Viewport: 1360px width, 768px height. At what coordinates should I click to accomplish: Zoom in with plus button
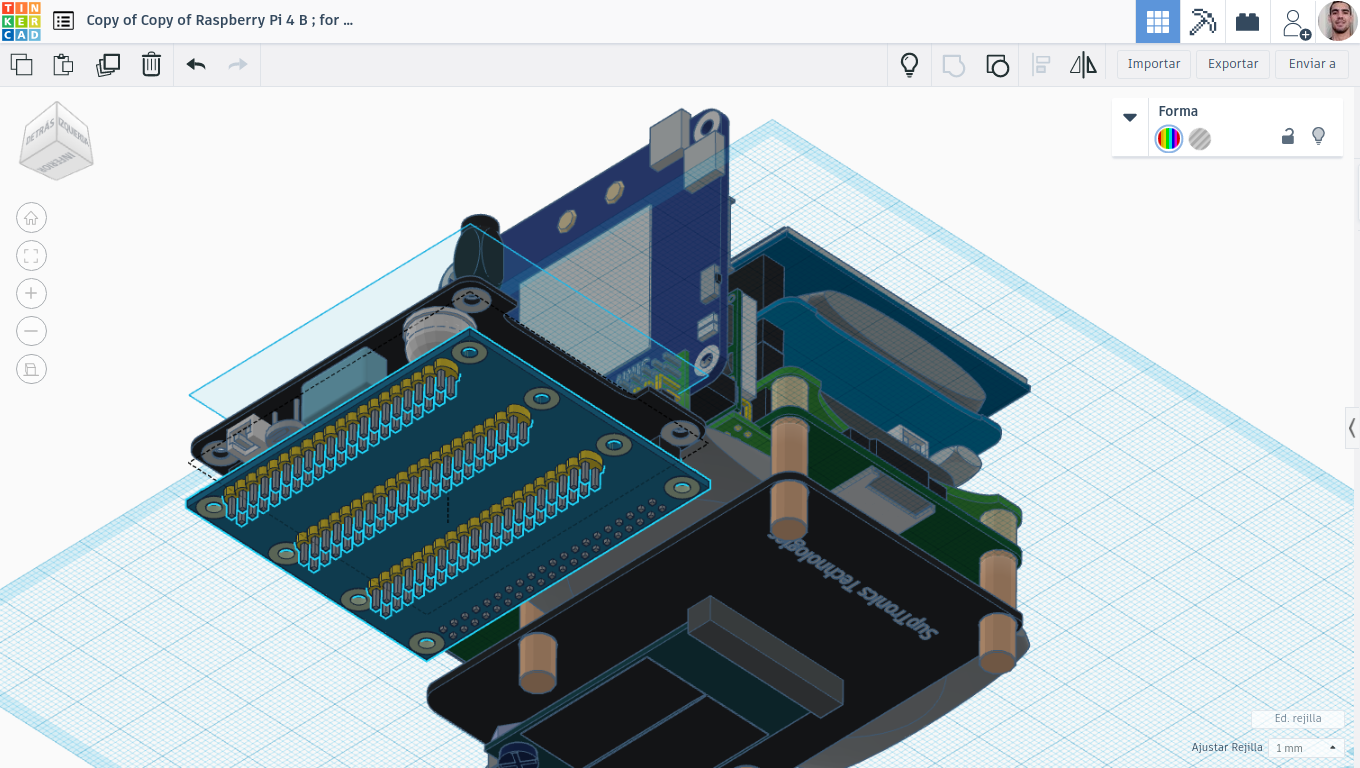[x=31, y=294]
